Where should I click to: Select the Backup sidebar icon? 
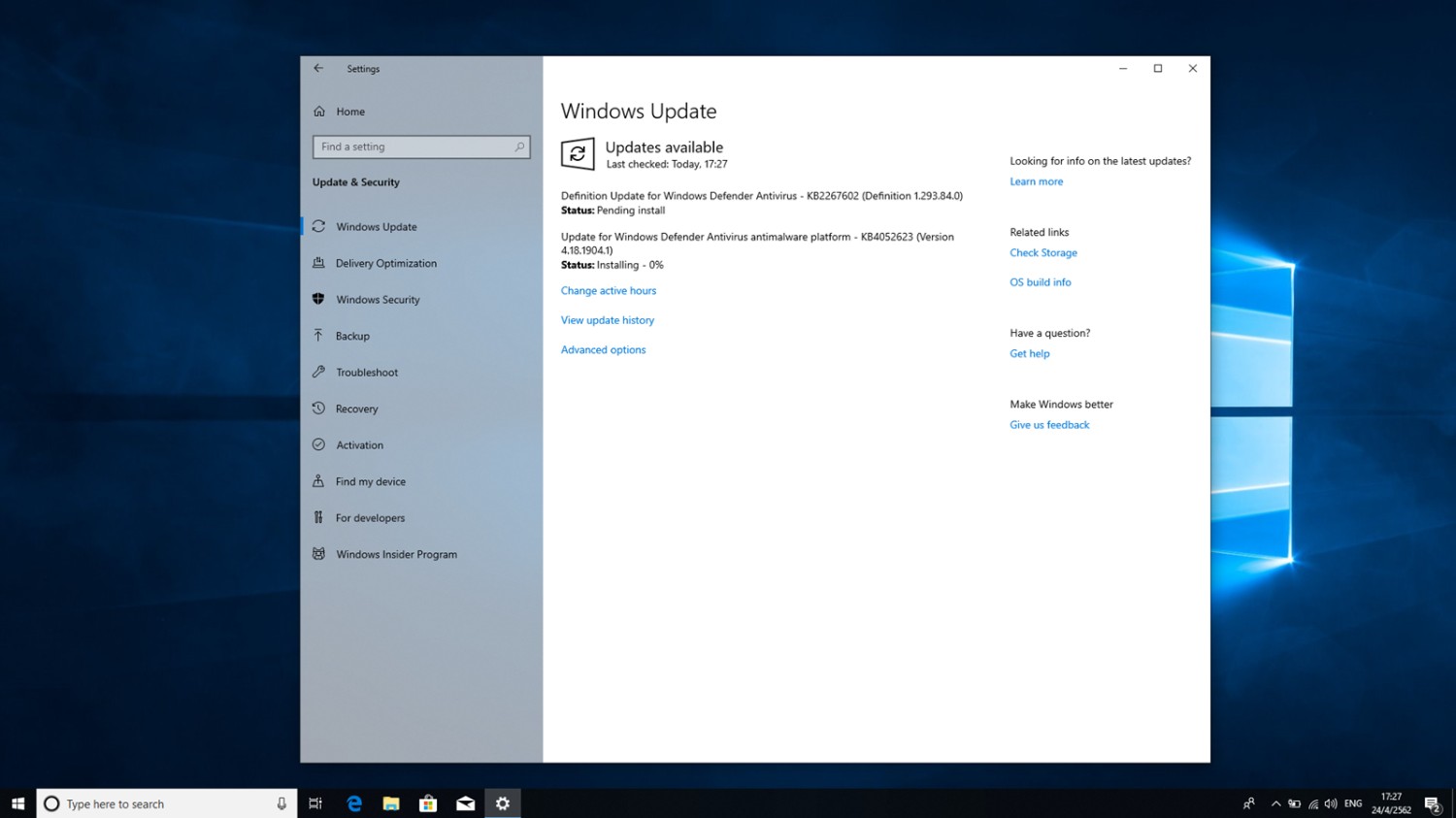click(318, 336)
